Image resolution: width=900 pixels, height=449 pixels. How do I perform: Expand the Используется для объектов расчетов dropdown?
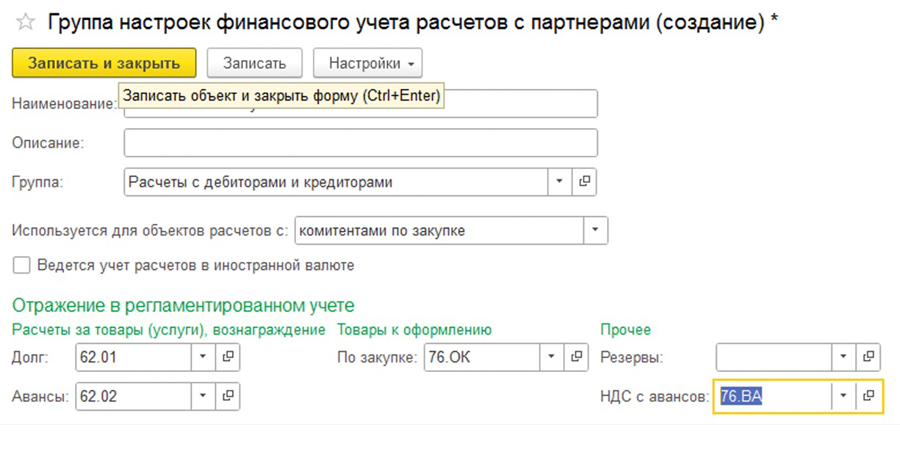click(596, 231)
